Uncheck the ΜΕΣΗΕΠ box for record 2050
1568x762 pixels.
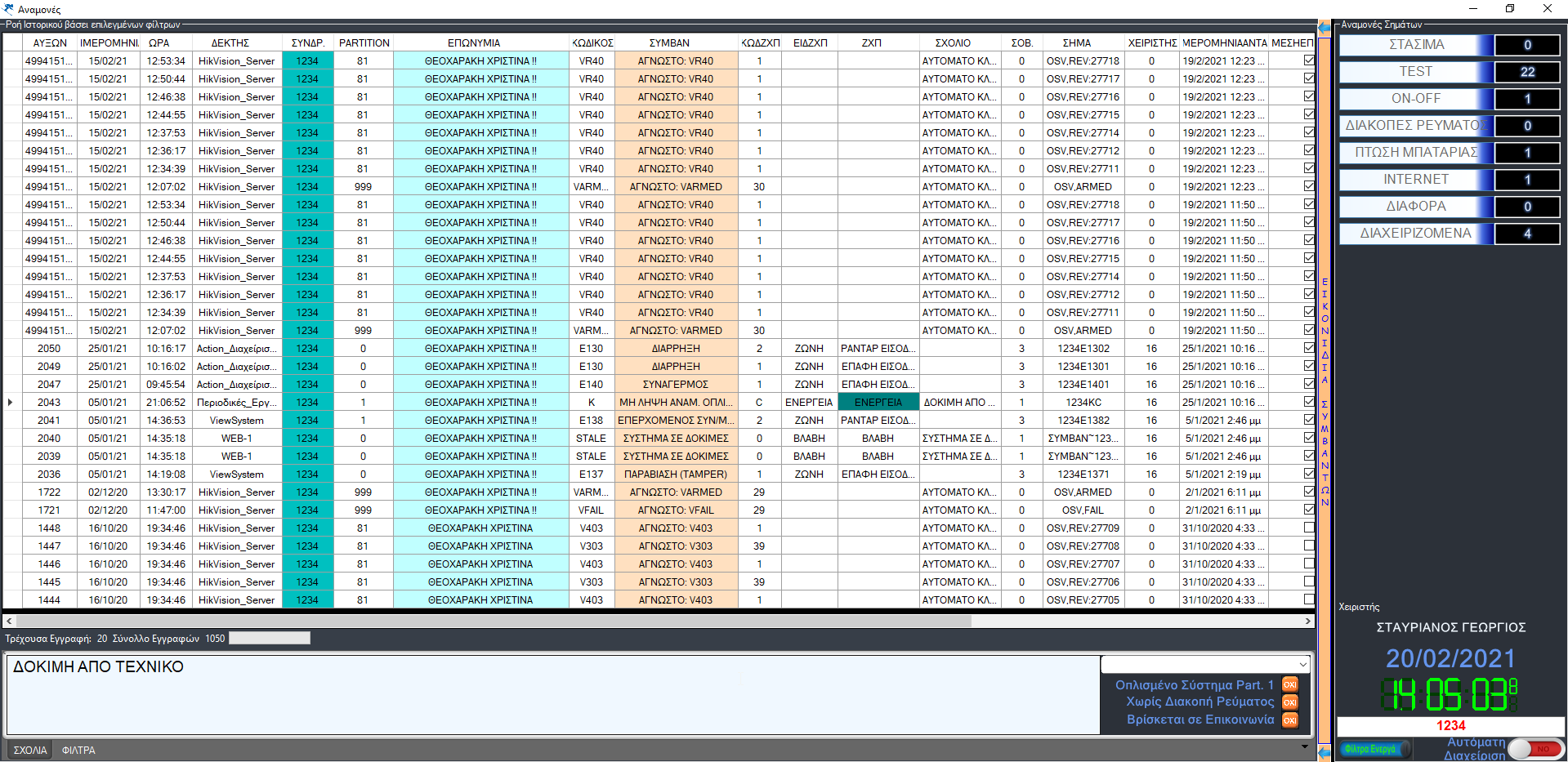tap(1309, 349)
